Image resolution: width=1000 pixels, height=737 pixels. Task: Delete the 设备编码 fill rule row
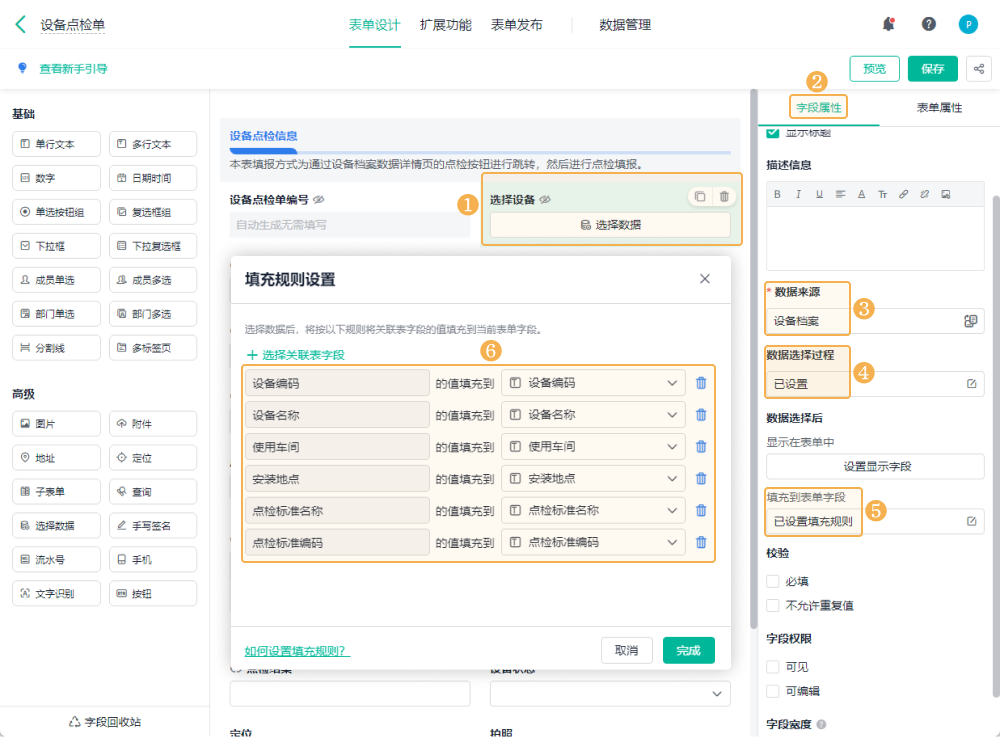701,383
